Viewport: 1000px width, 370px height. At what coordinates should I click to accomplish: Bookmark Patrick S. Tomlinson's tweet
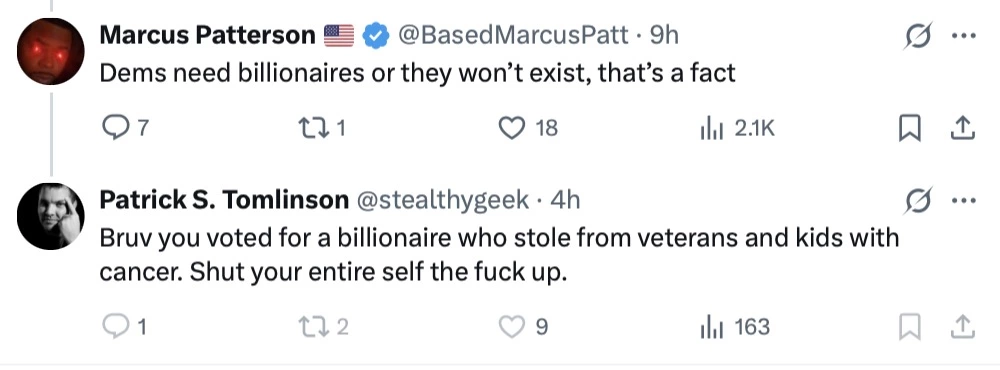[x=909, y=327]
